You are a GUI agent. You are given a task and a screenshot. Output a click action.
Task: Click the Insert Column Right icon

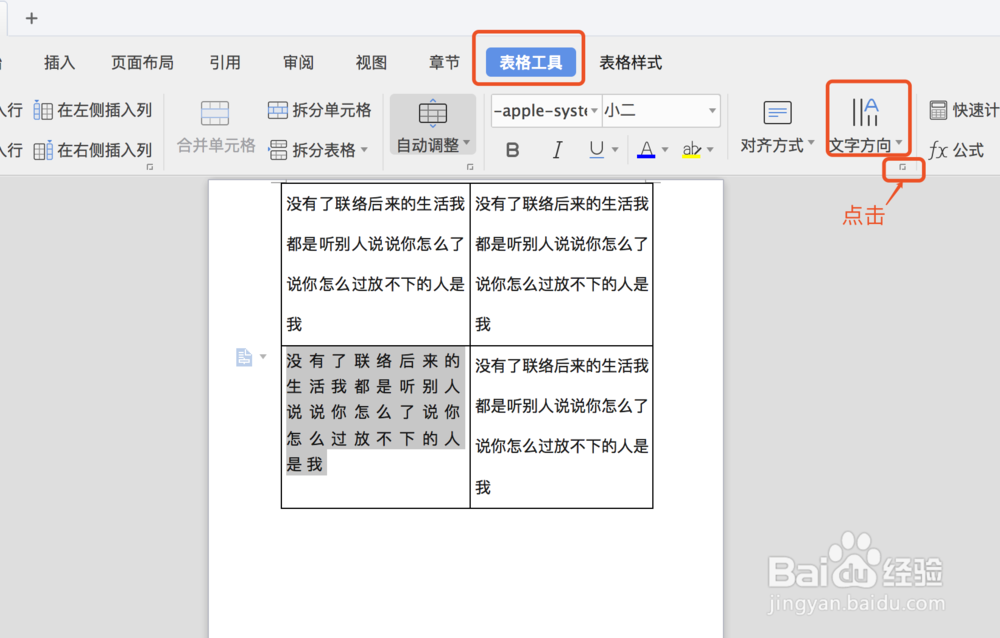(44, 150)
